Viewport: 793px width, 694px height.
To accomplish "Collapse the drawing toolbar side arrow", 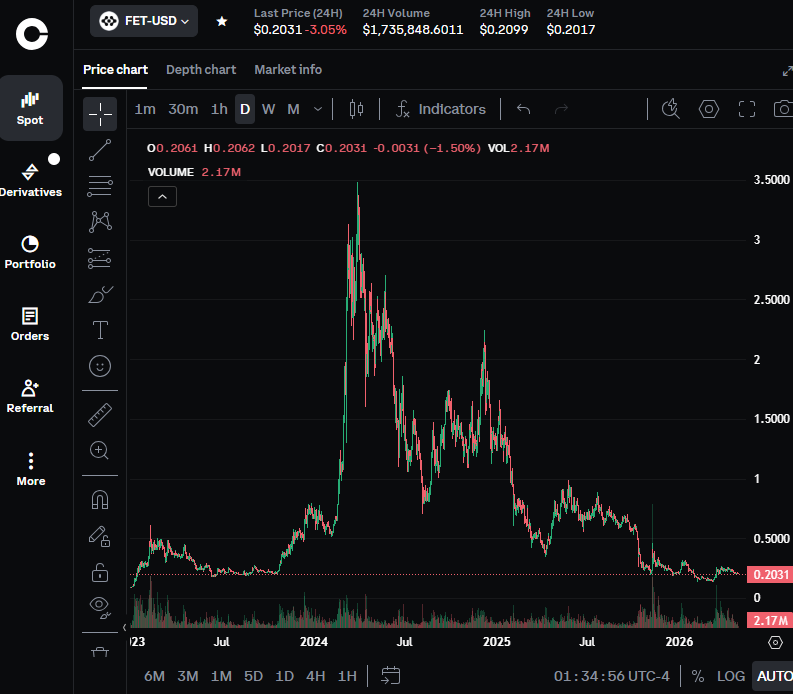I will point(124,627).
